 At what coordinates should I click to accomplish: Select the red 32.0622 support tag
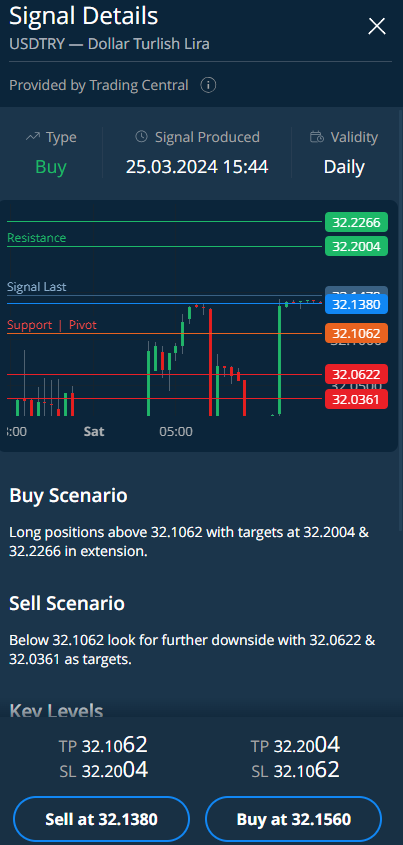click(356, 374)
